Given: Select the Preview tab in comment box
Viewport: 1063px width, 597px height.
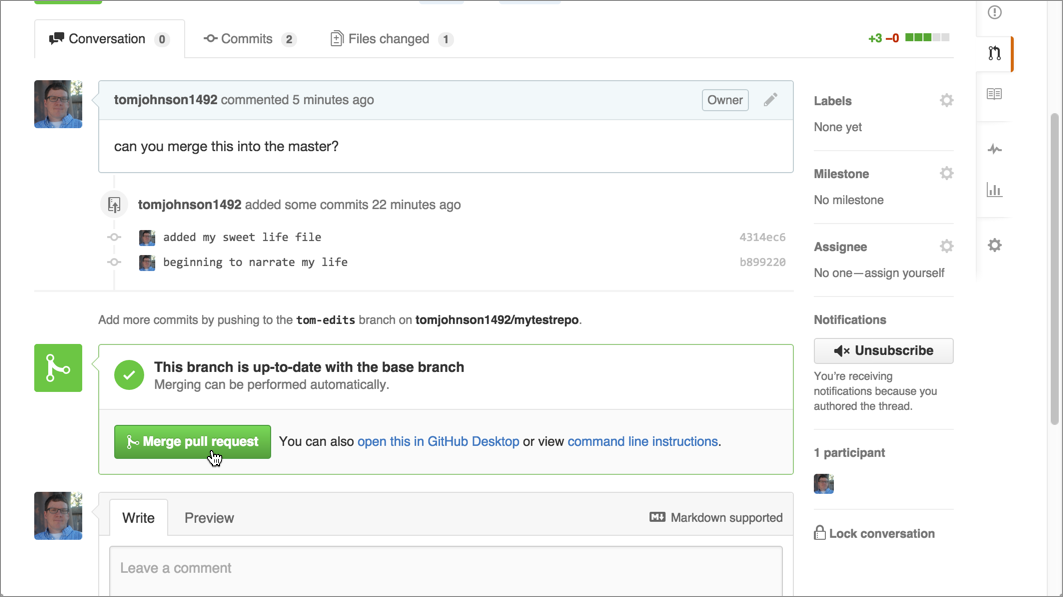Looking at the screenshot, I should point(209,518).
